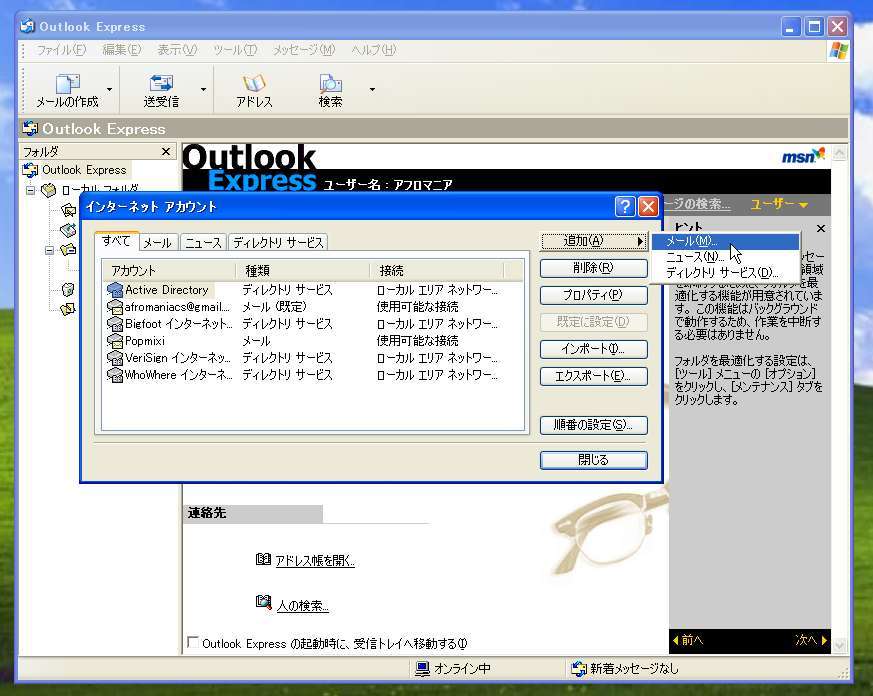Screen dimensions: 873x696
Task: Choose メール(M)... from the 追加 submenu
Action: [725, 241]
